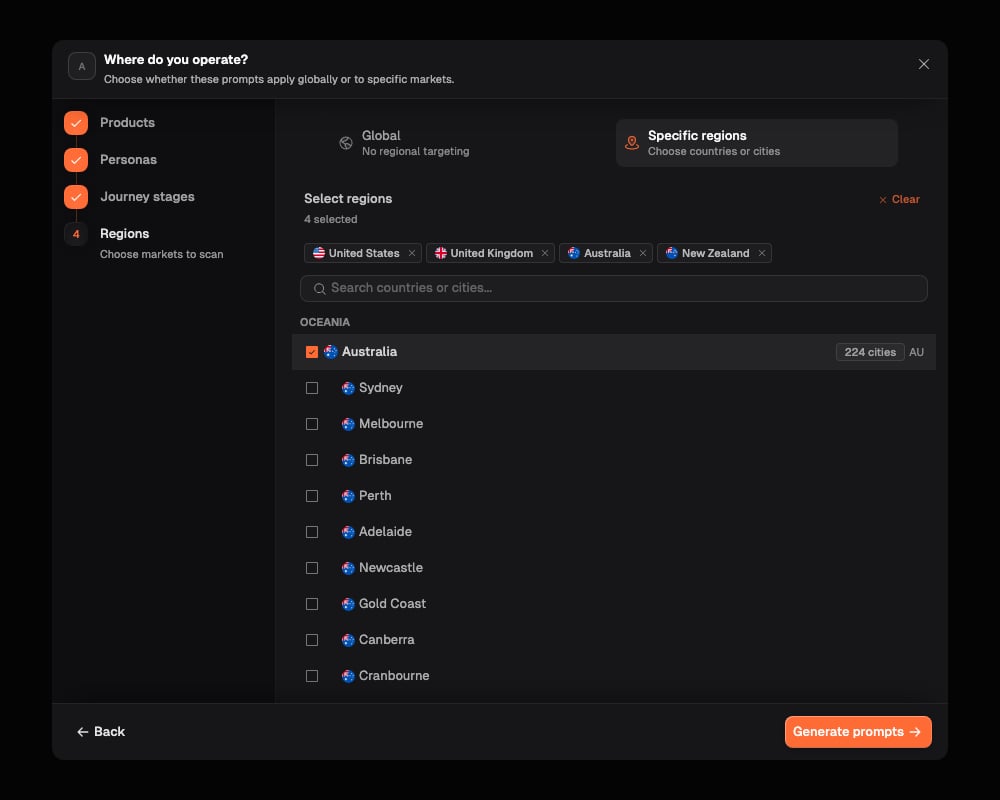Check the Sydney checkbox
Image resolution: width=1000 pixels, height=800 pixels.
tap(312, 388)
